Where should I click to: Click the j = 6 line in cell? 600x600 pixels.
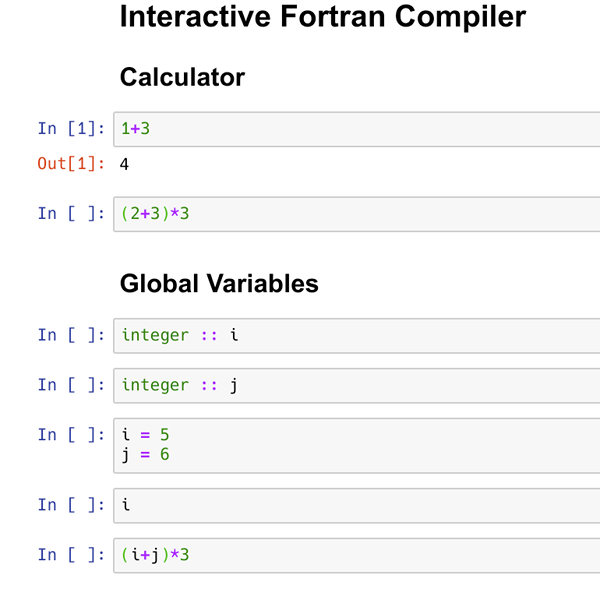tap(145, 455)
